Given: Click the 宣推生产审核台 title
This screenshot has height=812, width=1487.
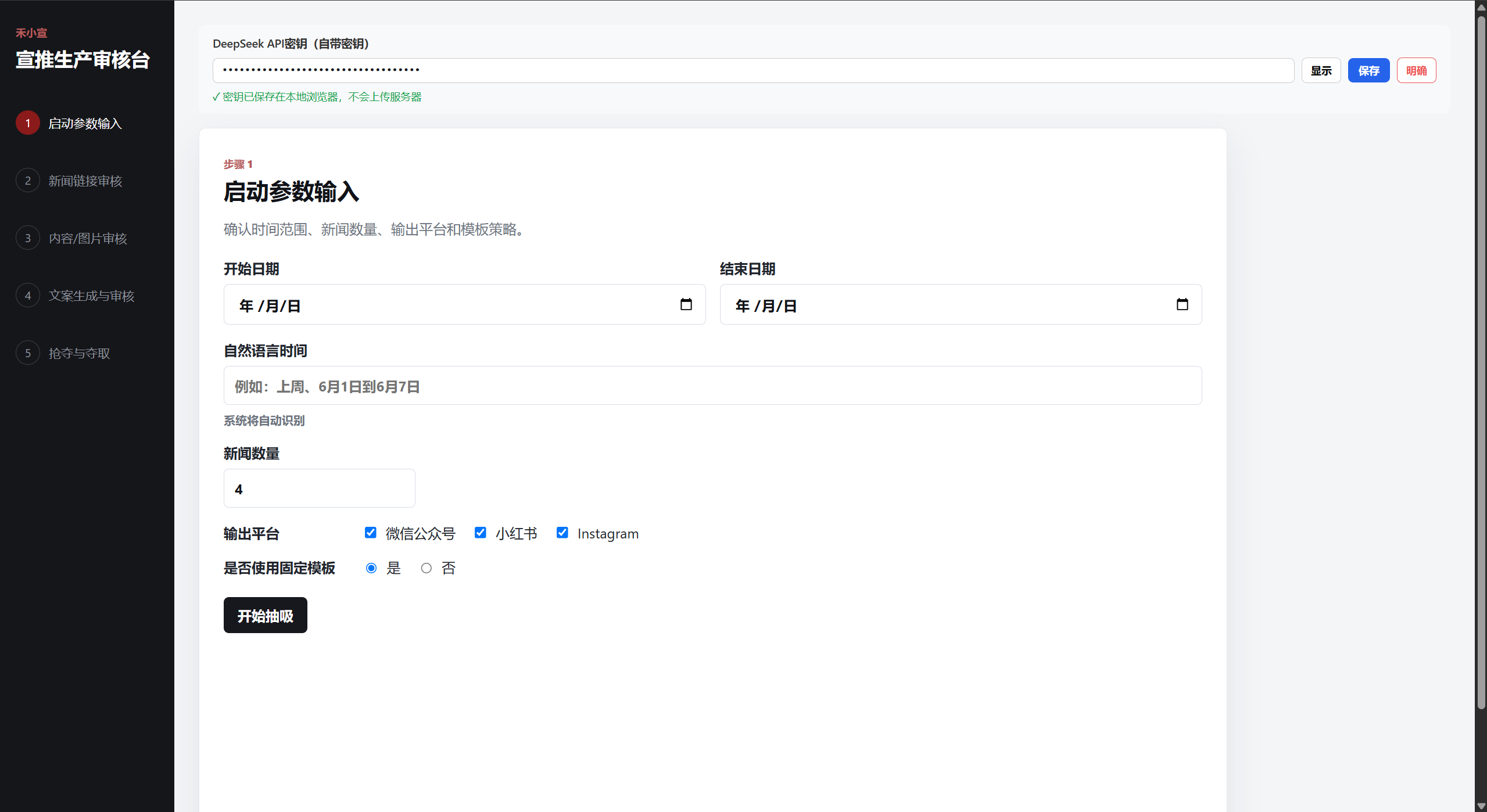Looking at the screenshot, I should tap(83, 60).
